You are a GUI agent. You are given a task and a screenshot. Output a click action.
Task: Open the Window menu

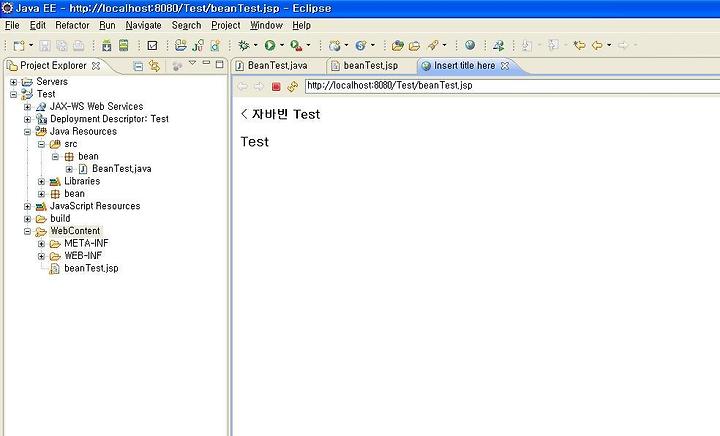pyautogui.click(x=266, y=25)
